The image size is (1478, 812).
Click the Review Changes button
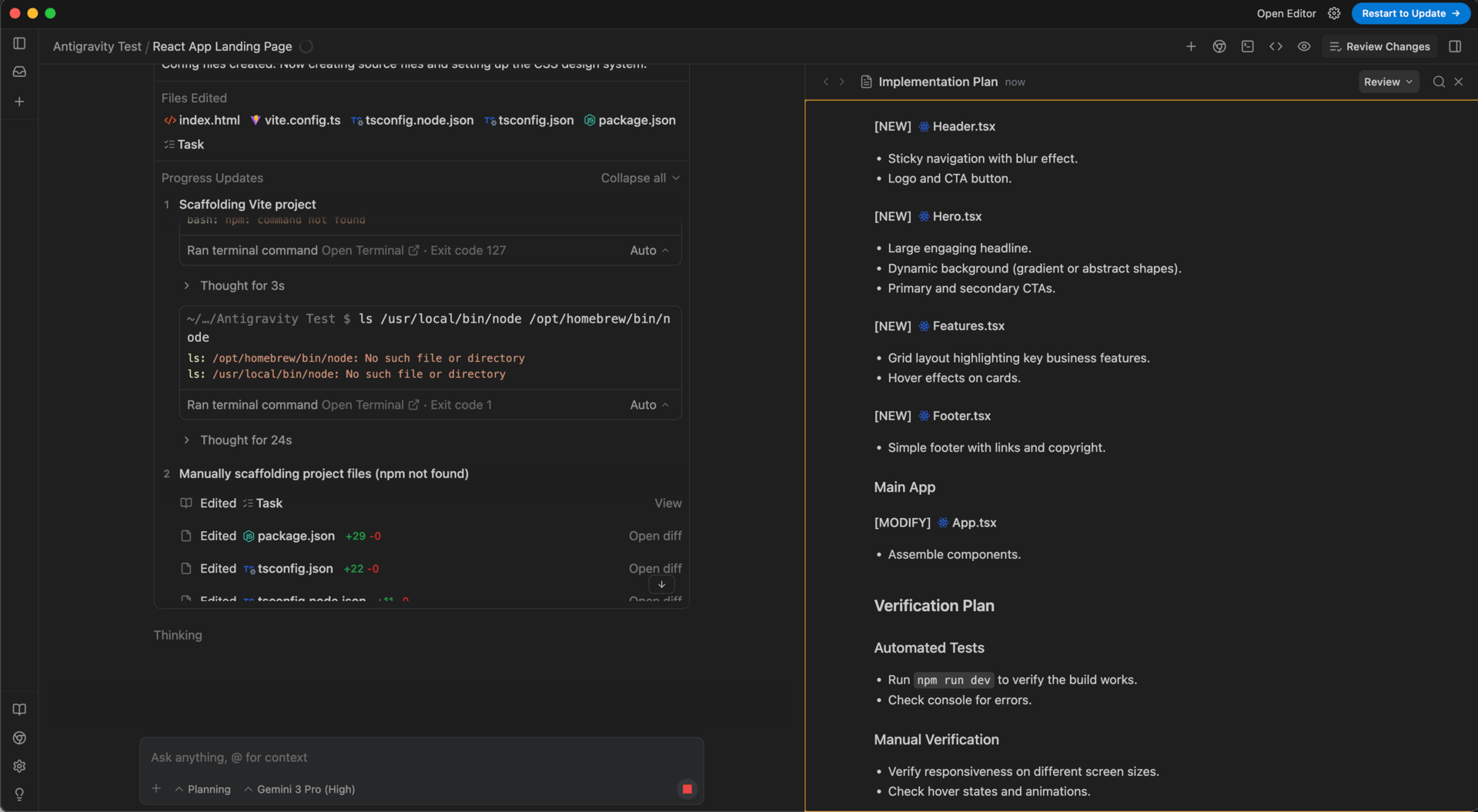coord(1379,46)
